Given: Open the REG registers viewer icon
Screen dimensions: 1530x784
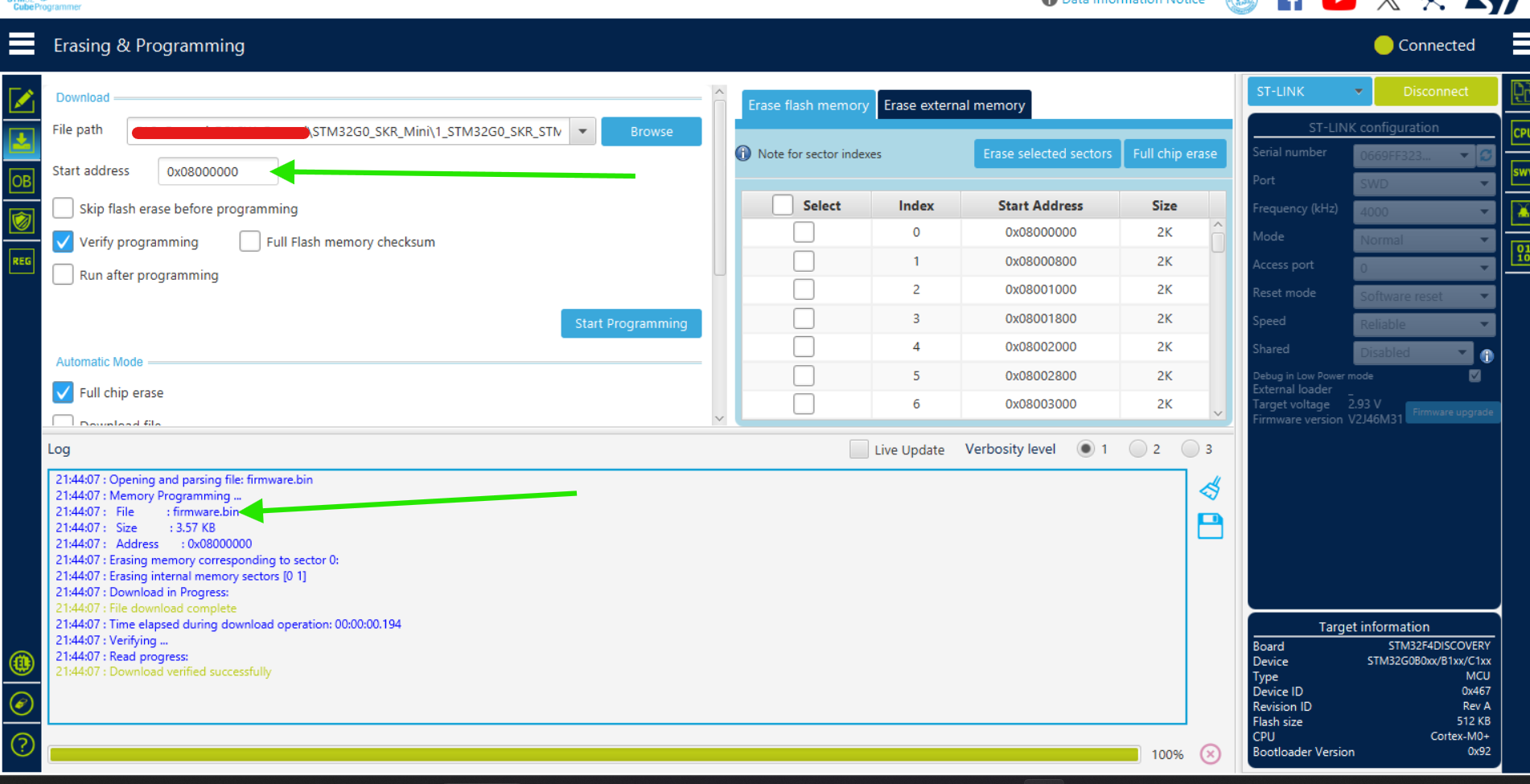Looking at the screenshot, I should pos(22,261).
